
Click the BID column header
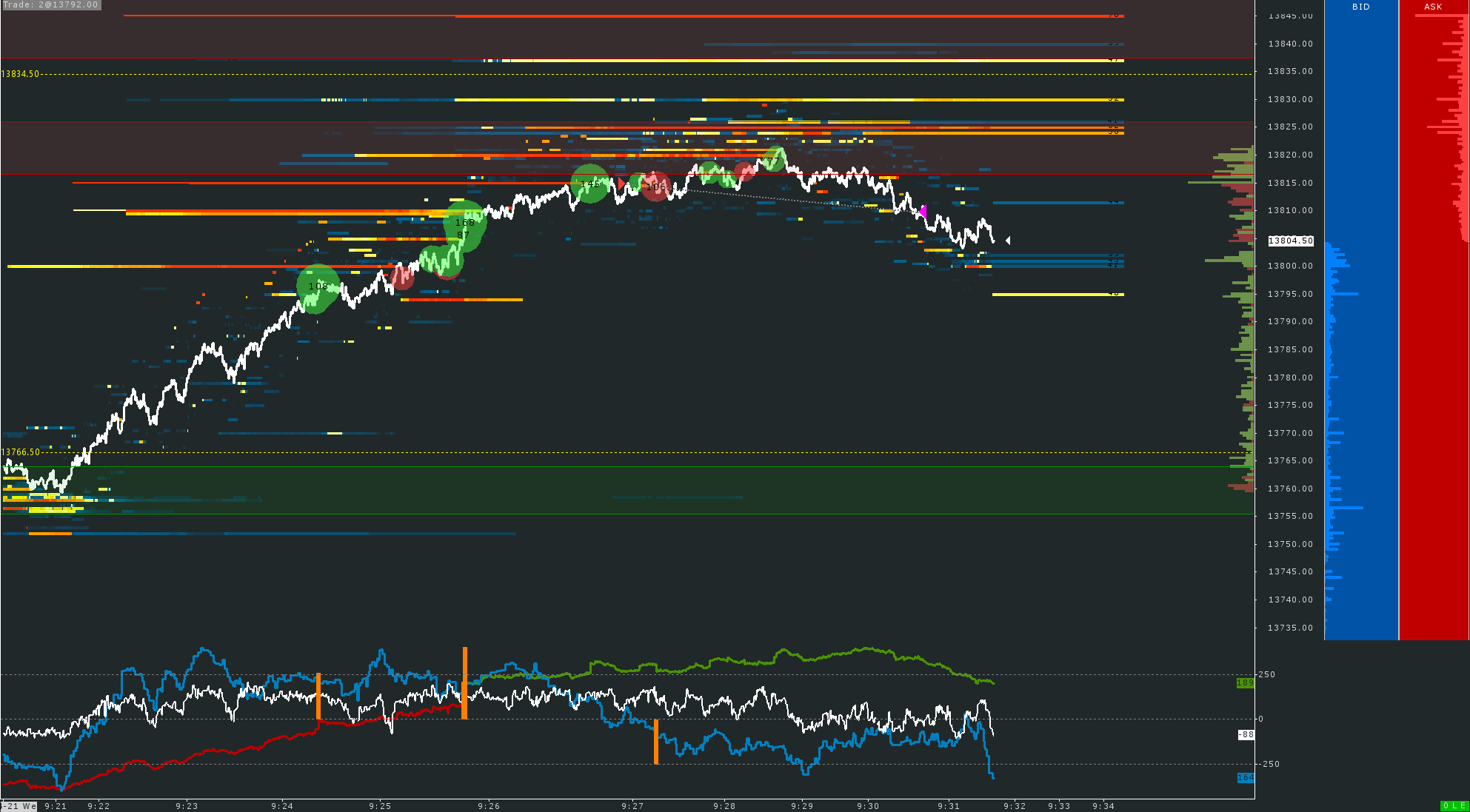click(x=1360, y=7)
